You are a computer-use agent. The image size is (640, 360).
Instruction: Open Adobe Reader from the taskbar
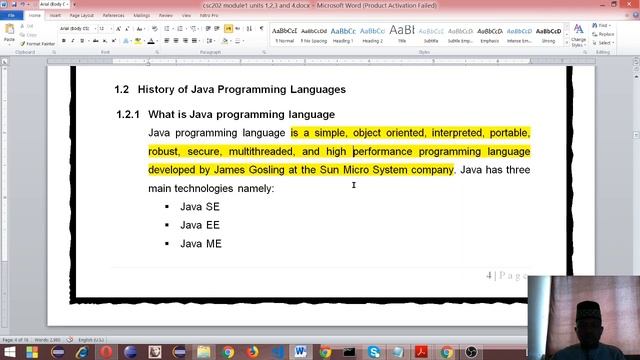point(422,351)
